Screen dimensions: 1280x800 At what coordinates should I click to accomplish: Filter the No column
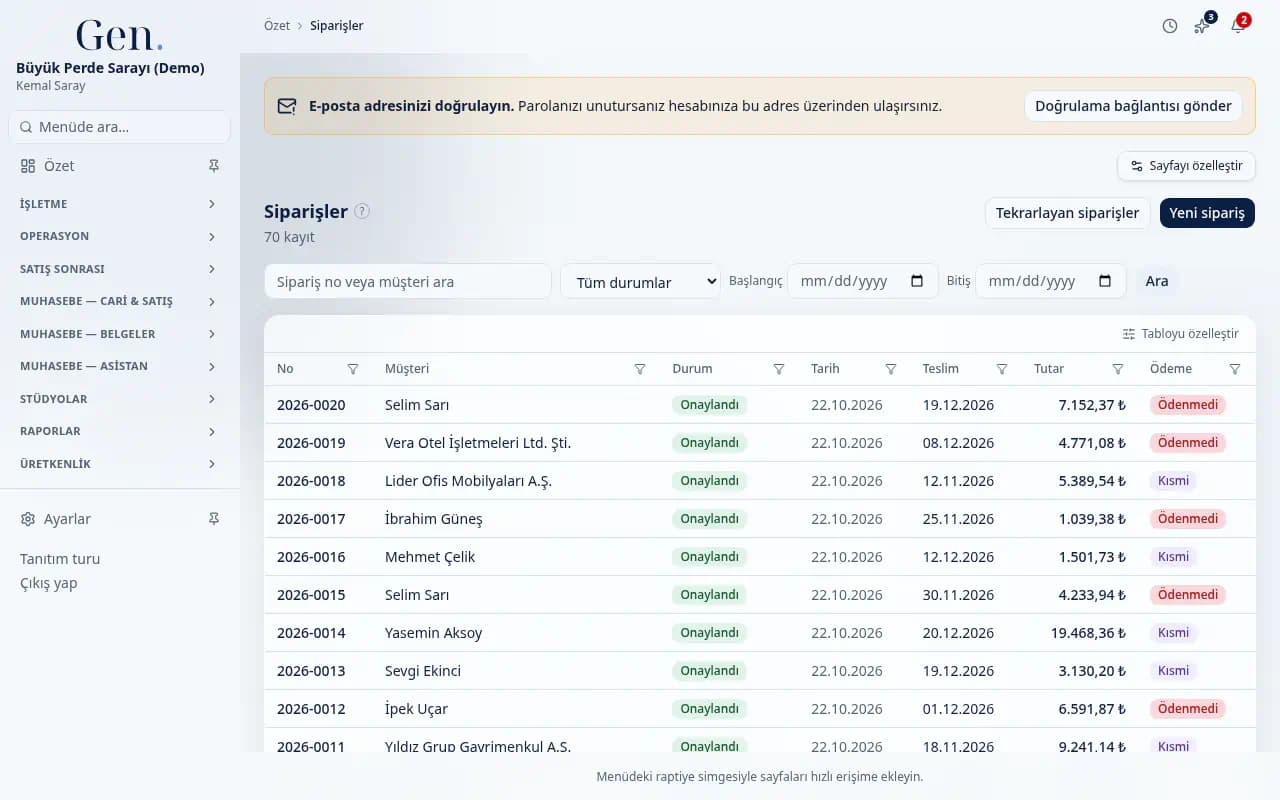pyautogui.click(x=353, y=369)
